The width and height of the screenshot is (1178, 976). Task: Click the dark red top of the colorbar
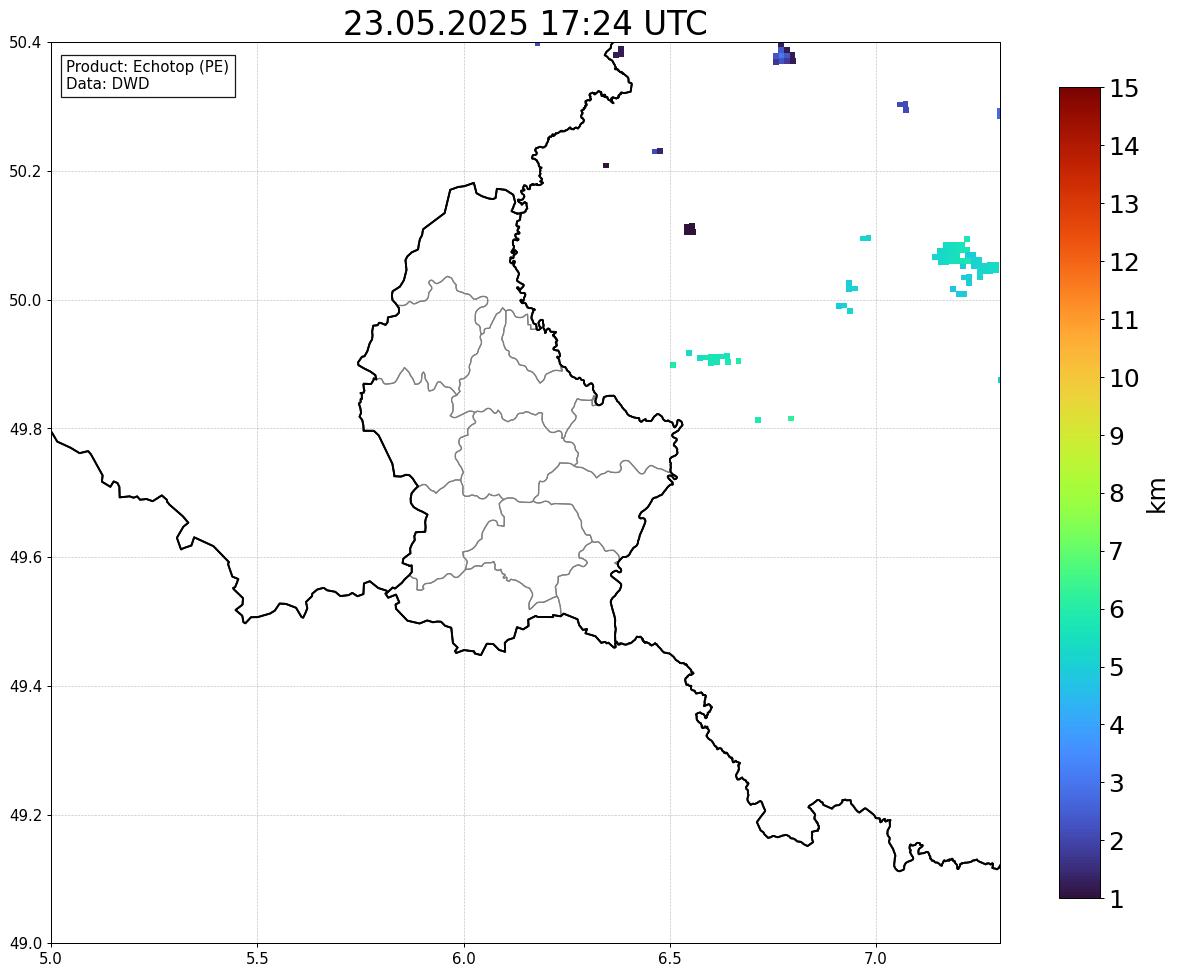(x=1080, y=95)
